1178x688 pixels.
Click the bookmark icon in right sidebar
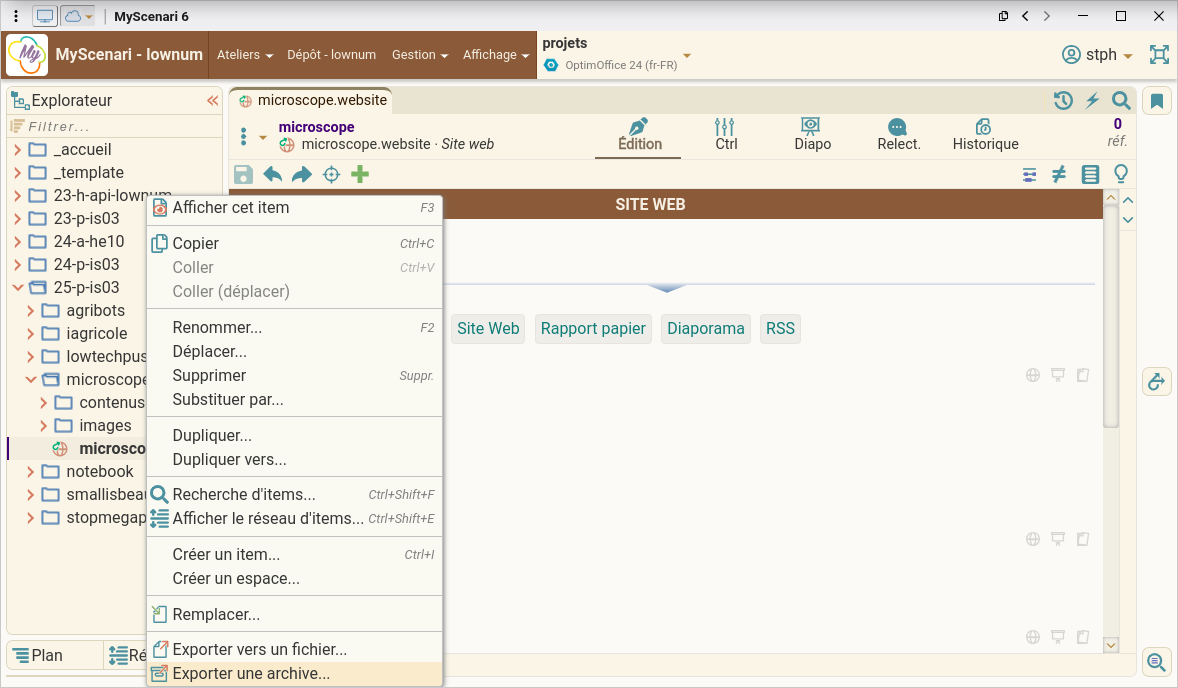[1157, 101]
